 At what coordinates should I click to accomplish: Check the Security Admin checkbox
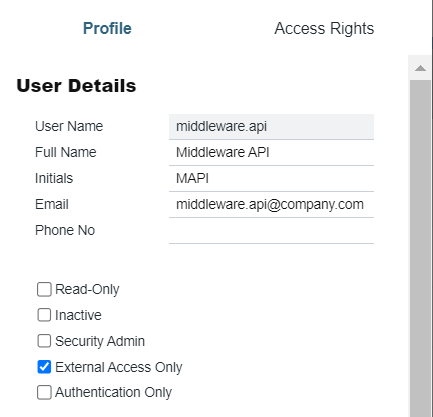tap(44, 341)
